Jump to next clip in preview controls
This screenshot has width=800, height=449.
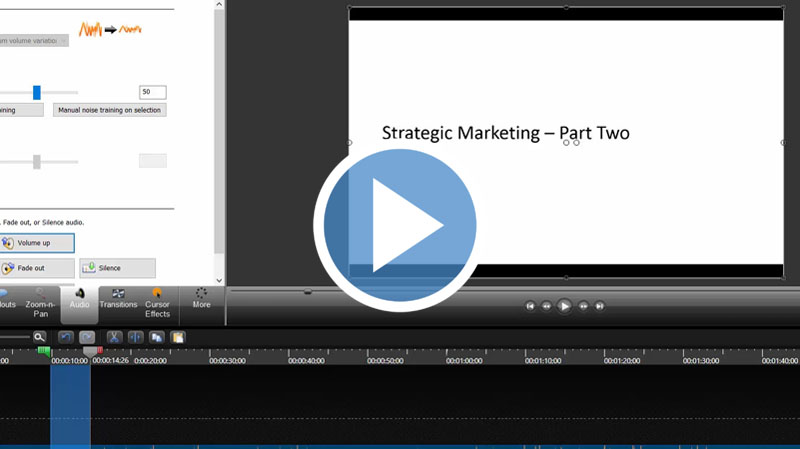click(x=599, y=306)
